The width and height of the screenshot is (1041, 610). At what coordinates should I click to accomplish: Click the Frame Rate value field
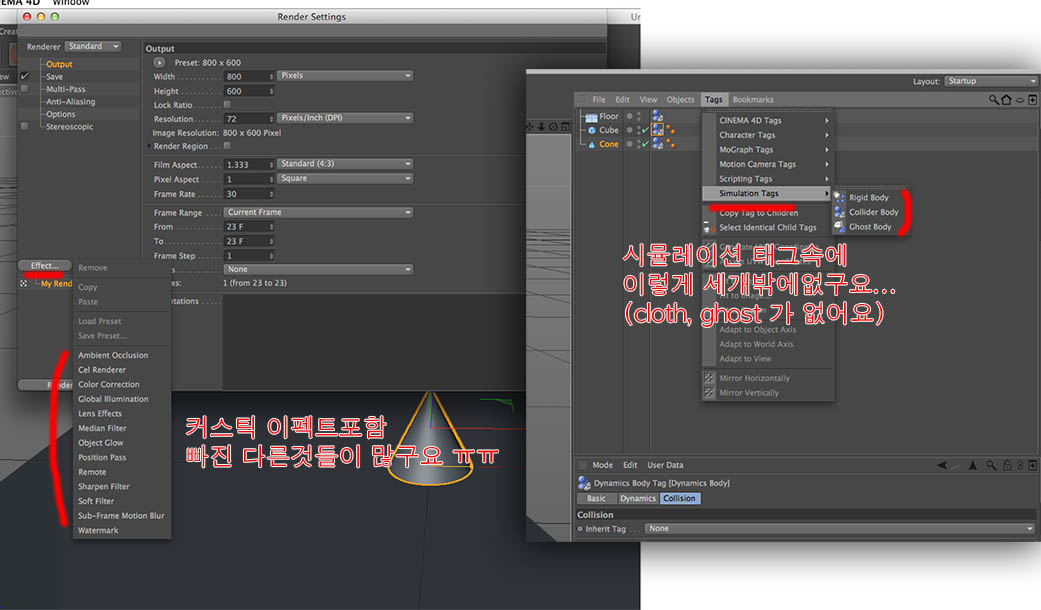tap(249, 194)
